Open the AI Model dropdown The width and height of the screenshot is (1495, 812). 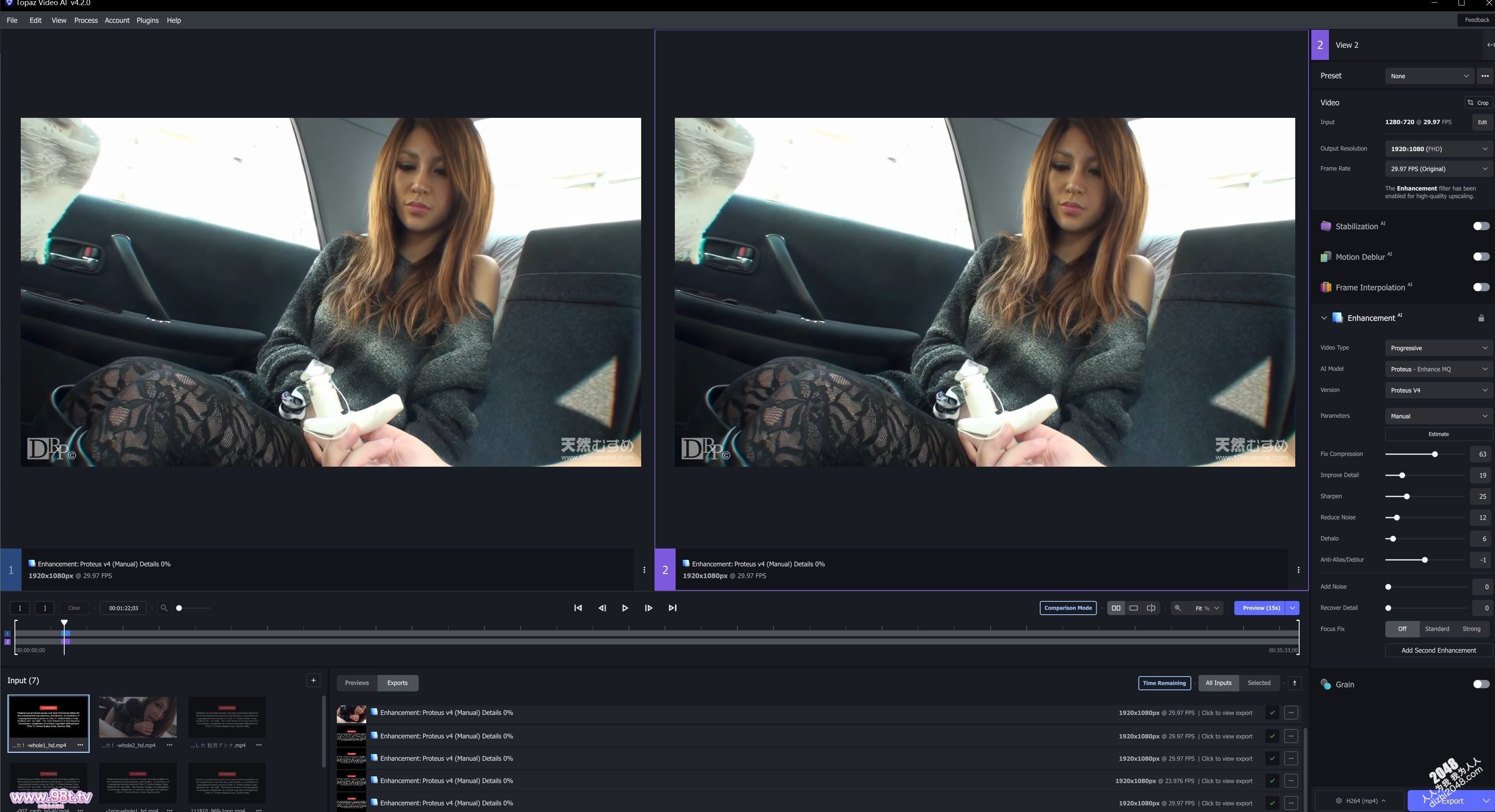point(1438,369)
